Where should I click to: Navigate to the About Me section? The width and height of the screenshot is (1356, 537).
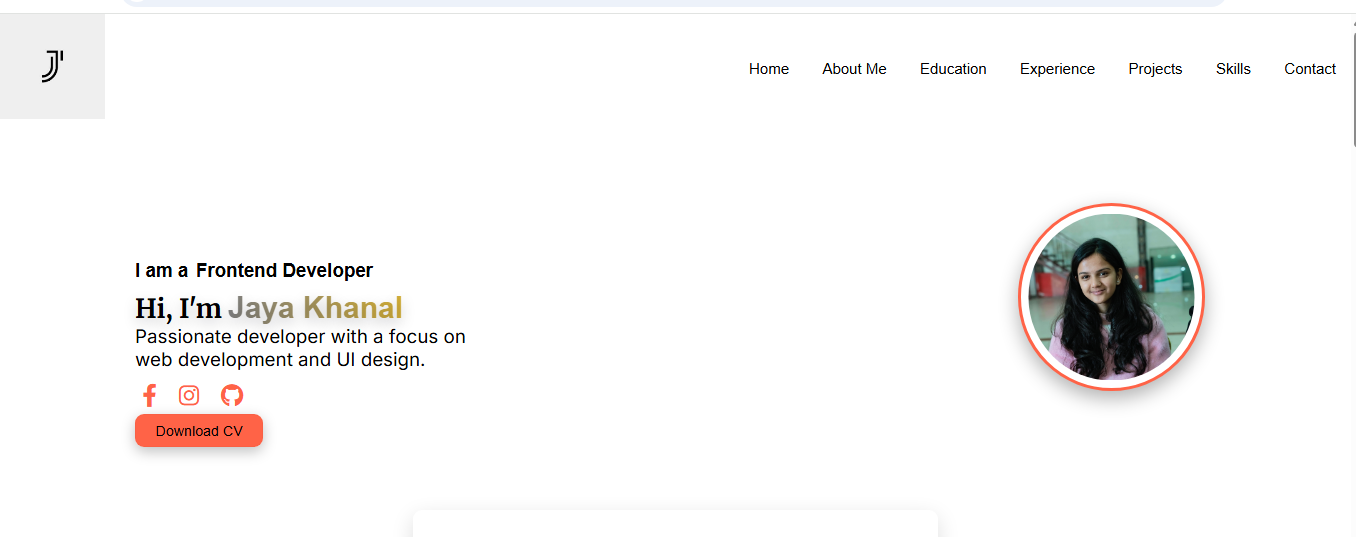point(854,69)
